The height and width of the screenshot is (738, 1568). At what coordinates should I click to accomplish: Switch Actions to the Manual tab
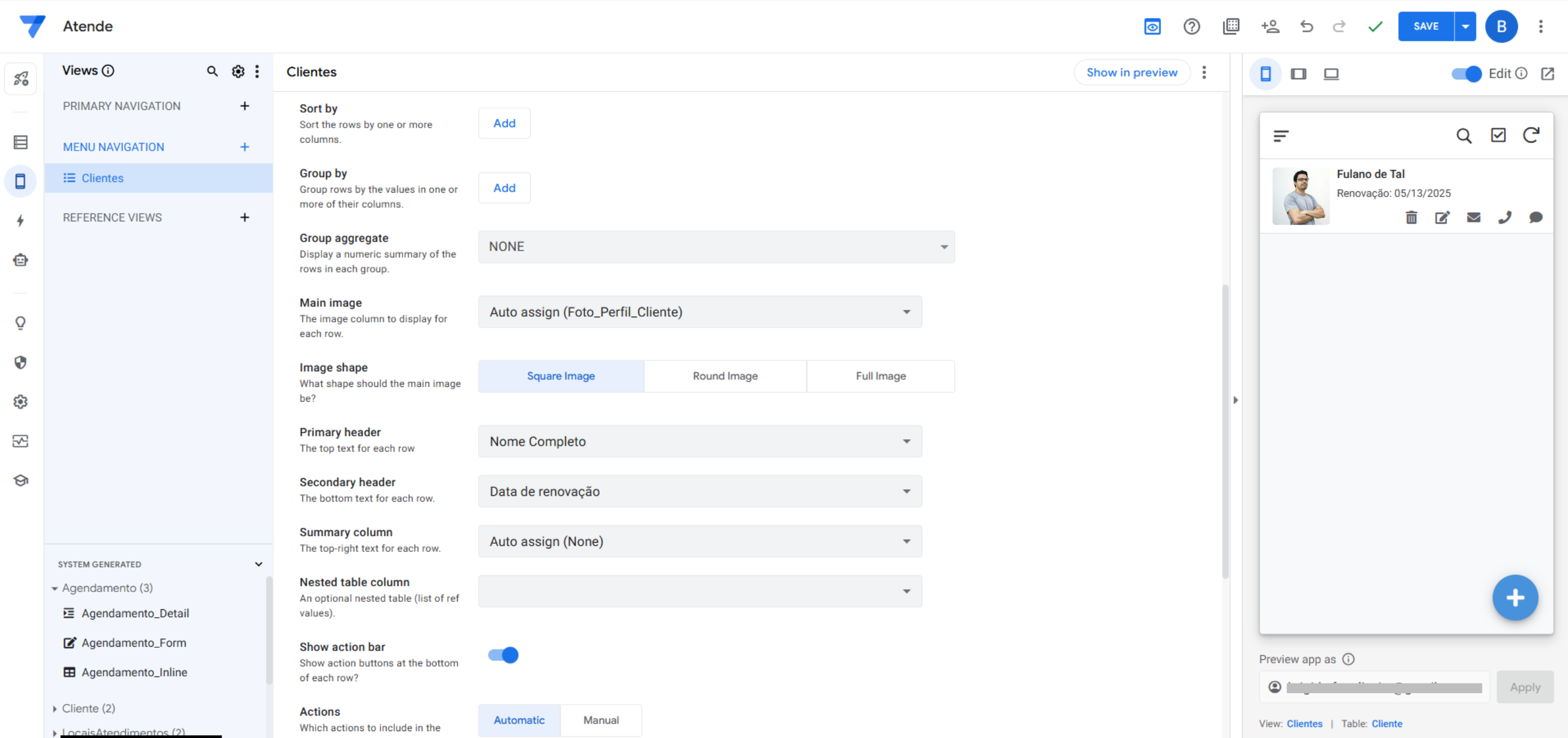(600, 720)
